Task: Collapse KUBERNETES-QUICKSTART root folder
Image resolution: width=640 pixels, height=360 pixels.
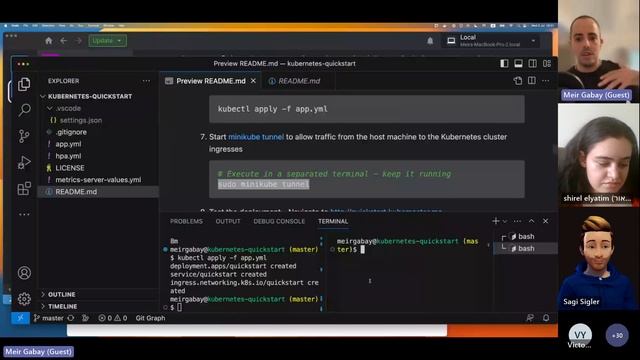Action: point(90,96)
